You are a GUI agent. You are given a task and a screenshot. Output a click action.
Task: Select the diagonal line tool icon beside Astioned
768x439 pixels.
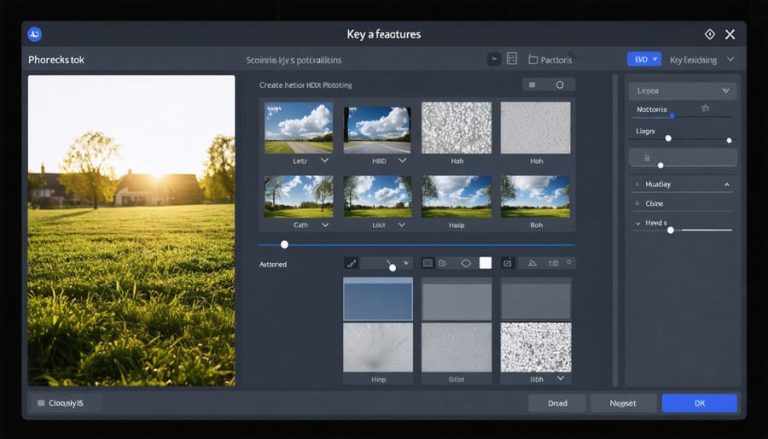351,264
